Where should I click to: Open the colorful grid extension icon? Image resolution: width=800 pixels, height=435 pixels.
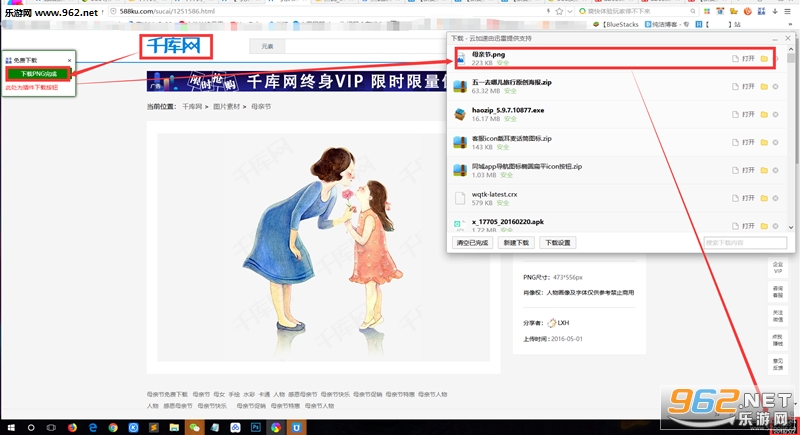[707, 11]
